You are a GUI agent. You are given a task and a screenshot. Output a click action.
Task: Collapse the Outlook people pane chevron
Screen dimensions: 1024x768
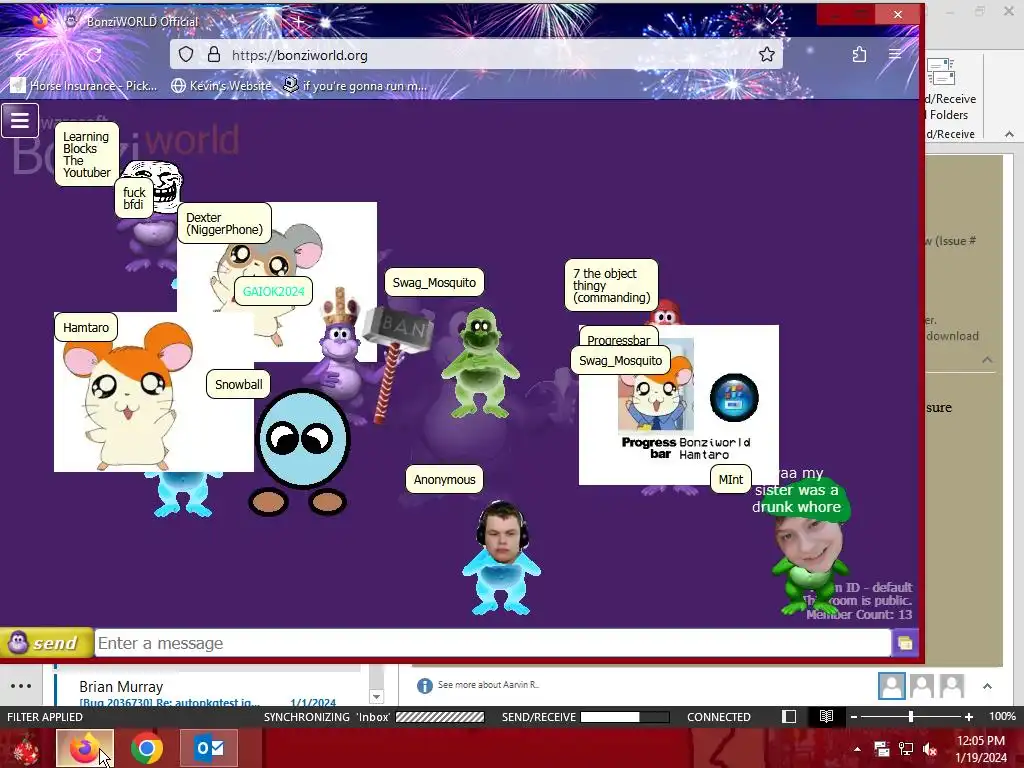[x=987, y=686]
